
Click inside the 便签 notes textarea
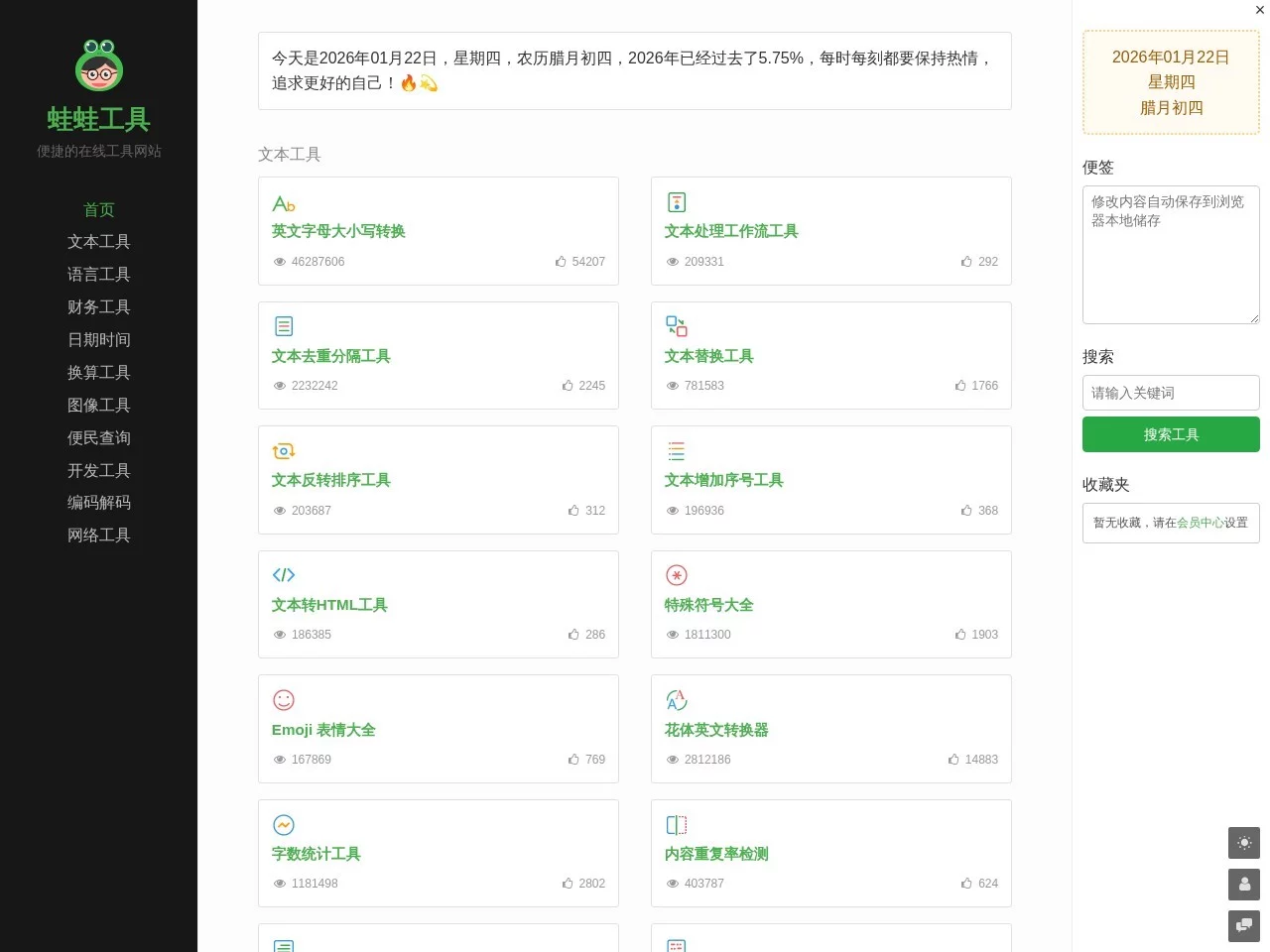click(1171, 255)
